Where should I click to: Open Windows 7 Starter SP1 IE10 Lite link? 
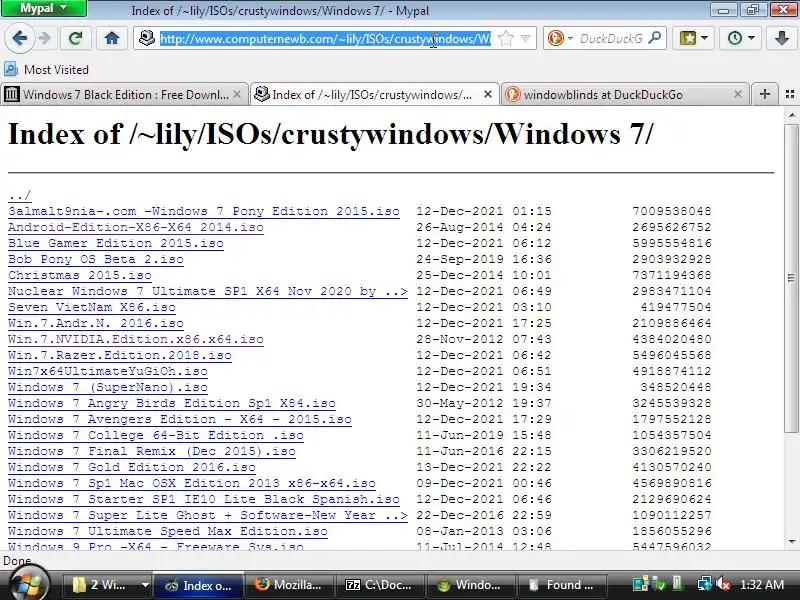pos(204,499)
